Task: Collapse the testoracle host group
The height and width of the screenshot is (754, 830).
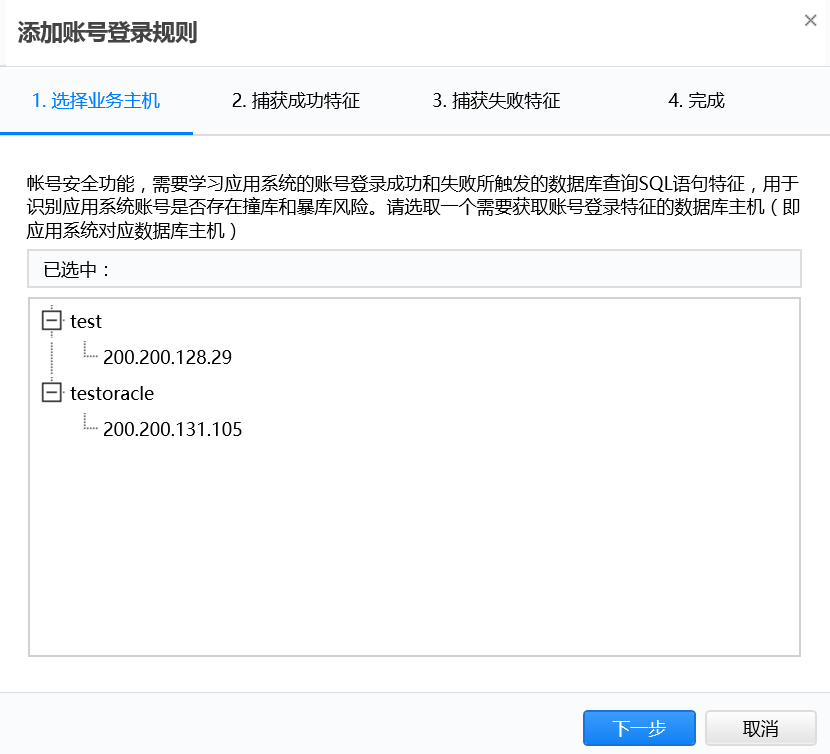Action: pos(51,393)
